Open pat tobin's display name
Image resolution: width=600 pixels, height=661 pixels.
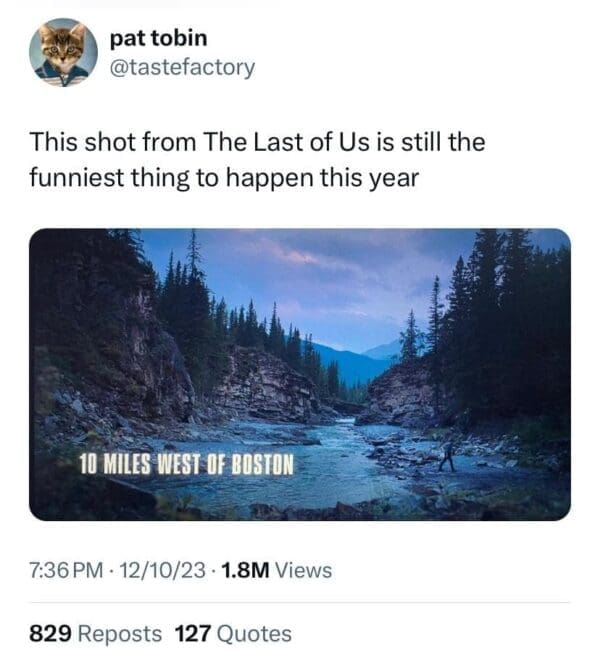(x=158, y=38)
